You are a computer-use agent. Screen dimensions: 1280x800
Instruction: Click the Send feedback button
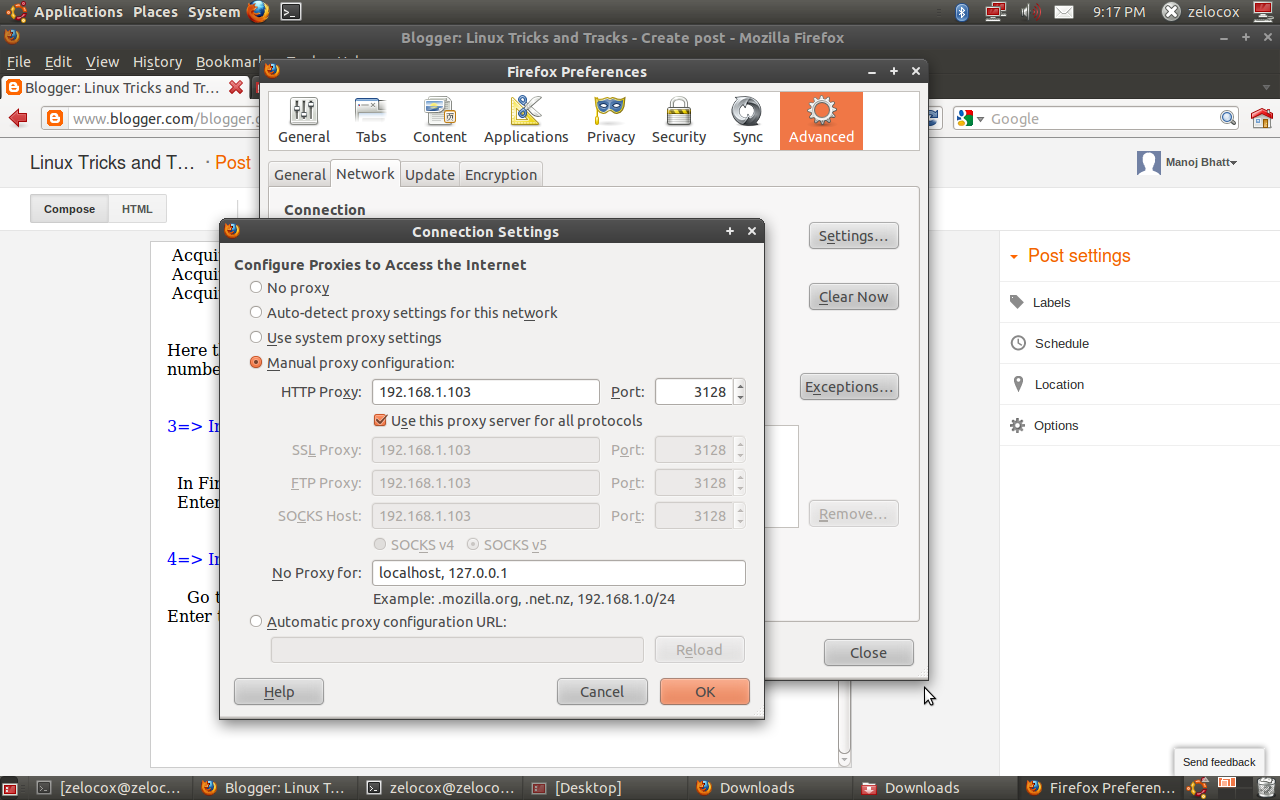pyautogui.click(x=1219, y=762)
